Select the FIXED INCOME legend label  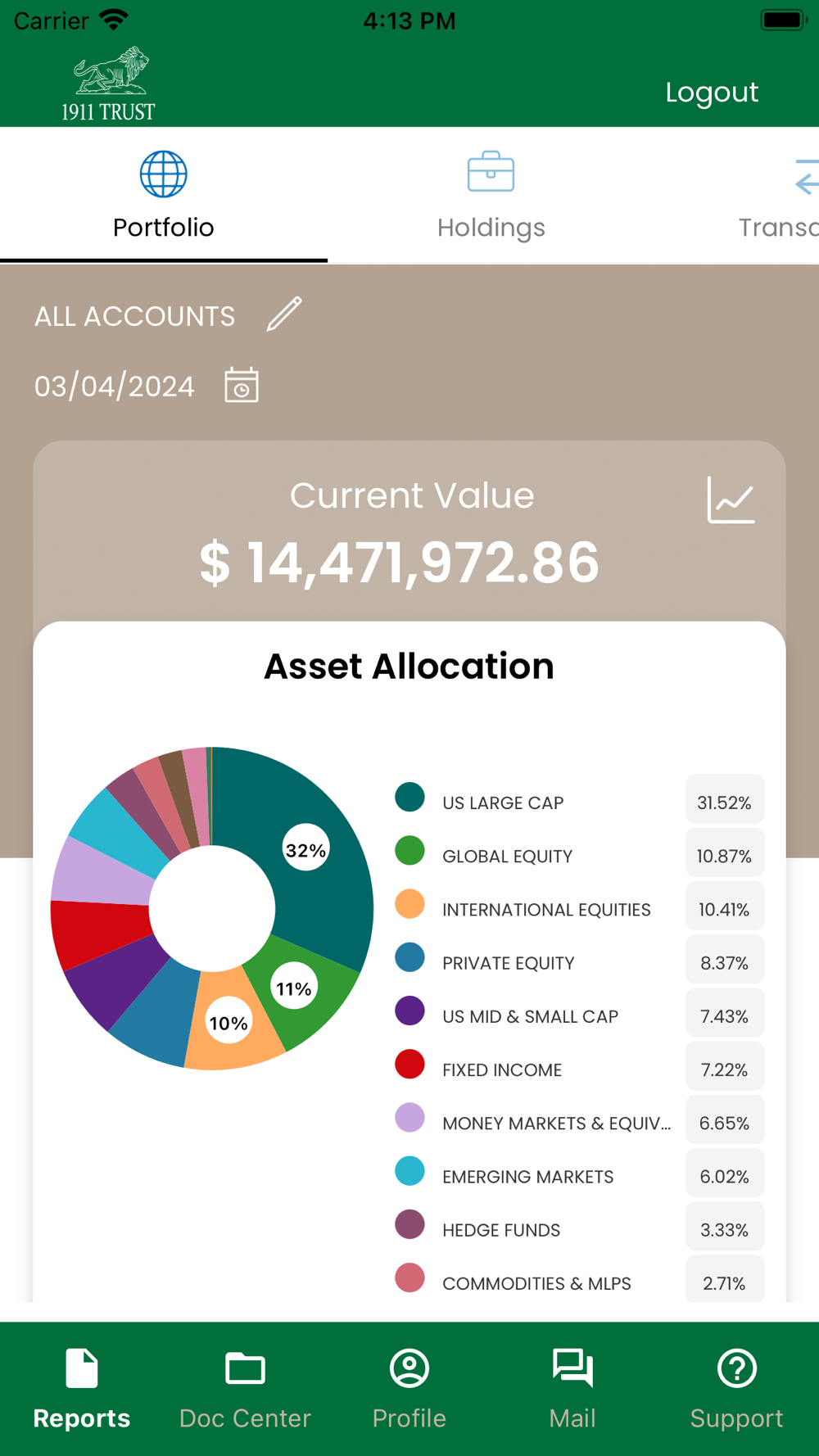502,1069
